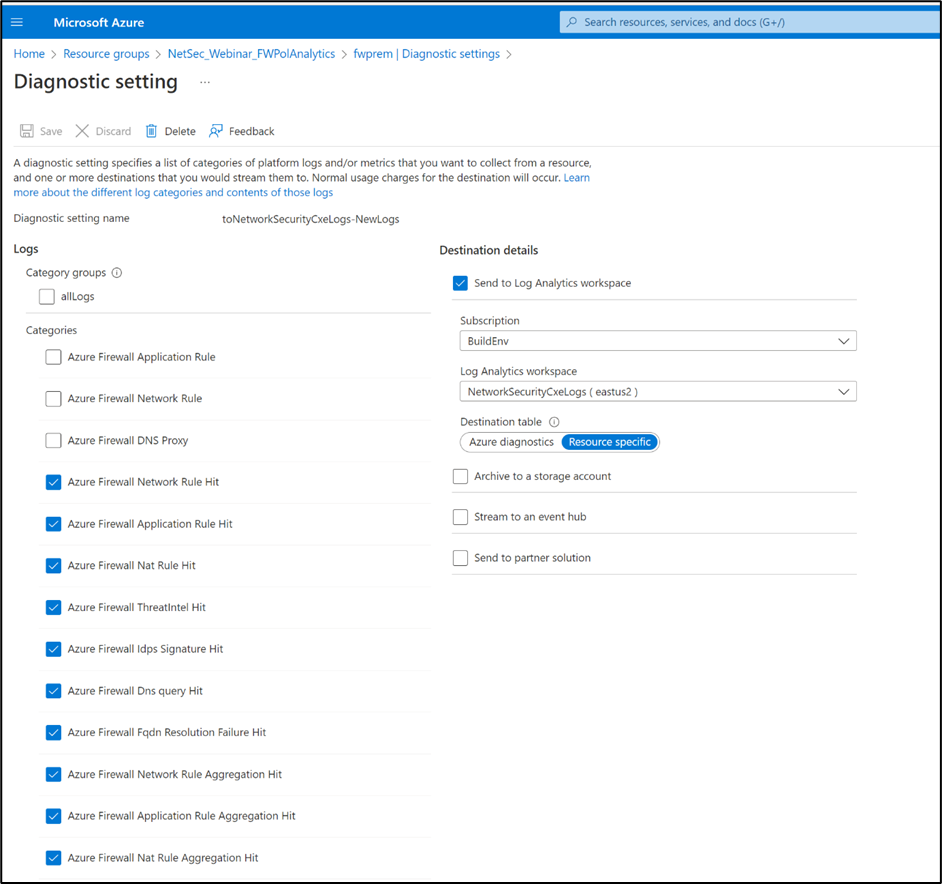Uncheck Azure Firewall ThreatIntel Hit
The image size is (942, 884).
click(x=53, y=608)
